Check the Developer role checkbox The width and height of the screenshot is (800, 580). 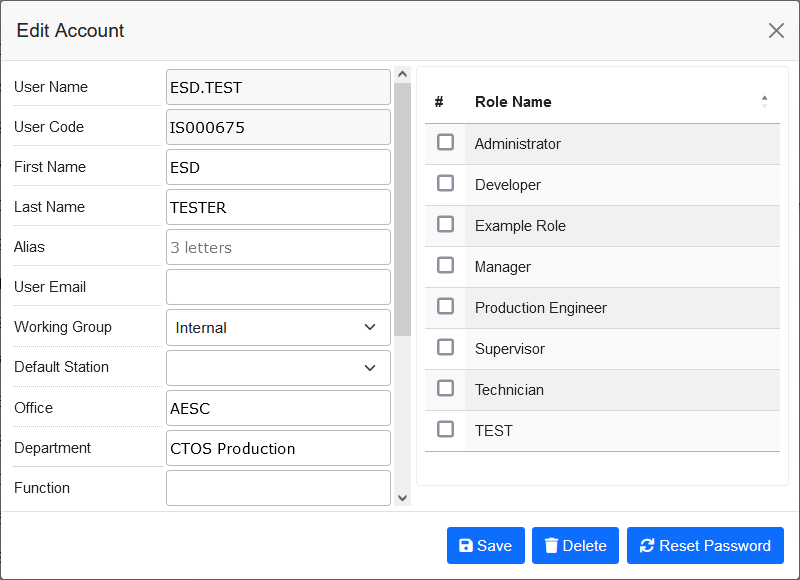(446, 184)
